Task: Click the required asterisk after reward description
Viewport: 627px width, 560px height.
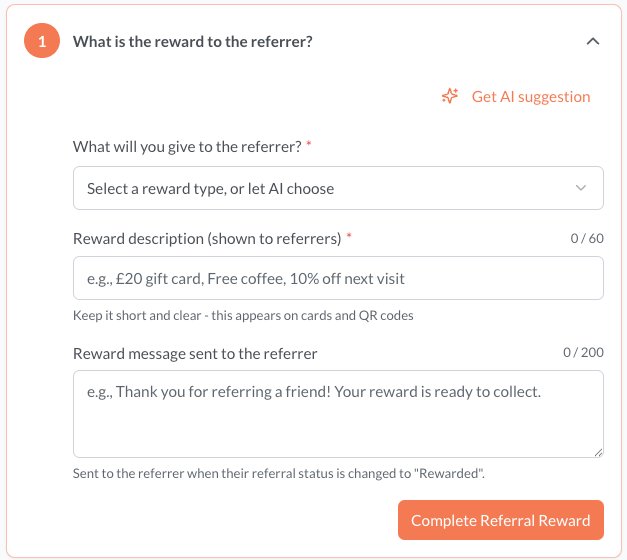Action: coord(349,236)
